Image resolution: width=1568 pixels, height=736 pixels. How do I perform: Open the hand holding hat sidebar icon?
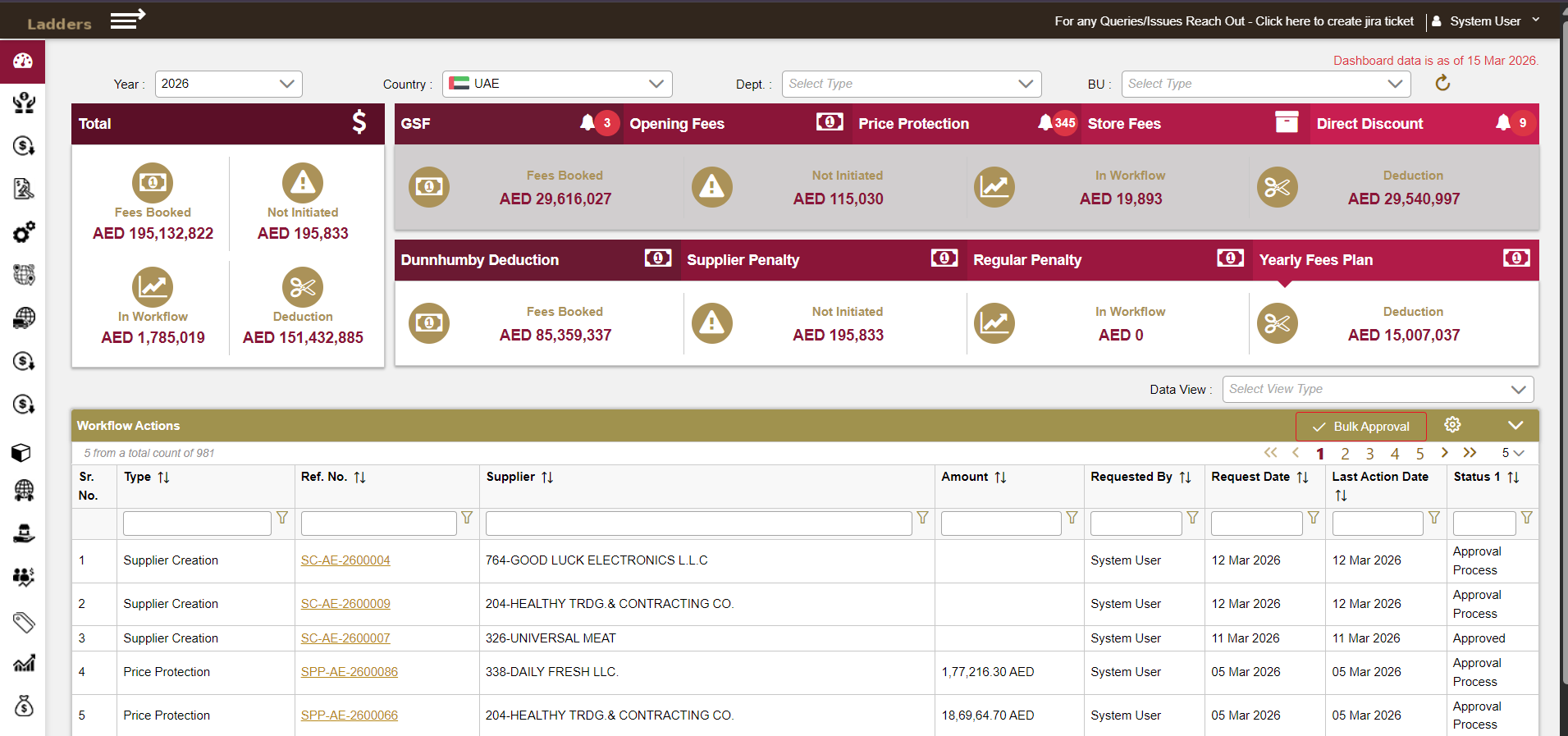[24, 533]
